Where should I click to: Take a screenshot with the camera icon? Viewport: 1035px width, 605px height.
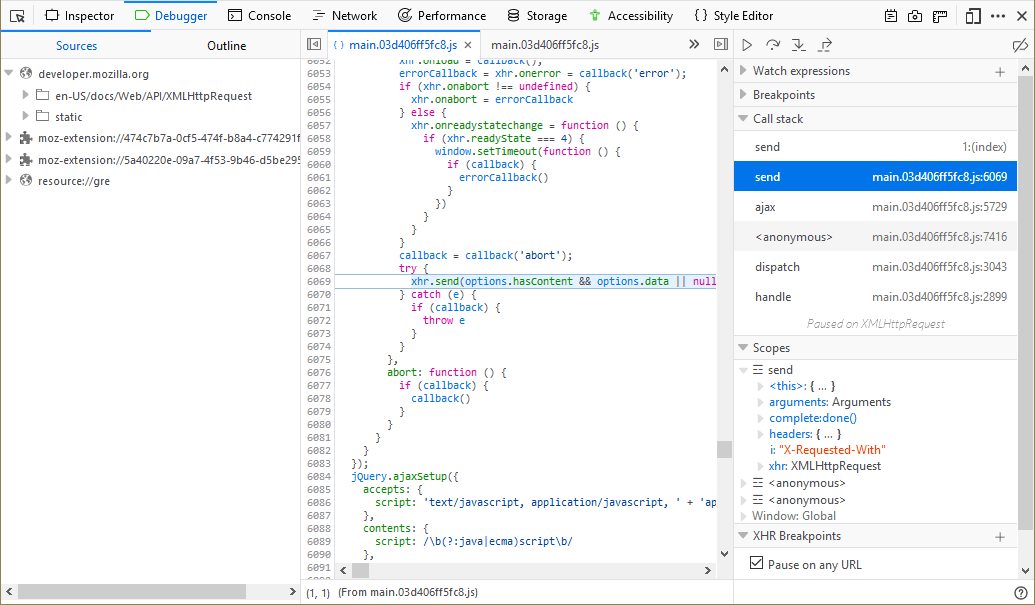tap(915, 16)
